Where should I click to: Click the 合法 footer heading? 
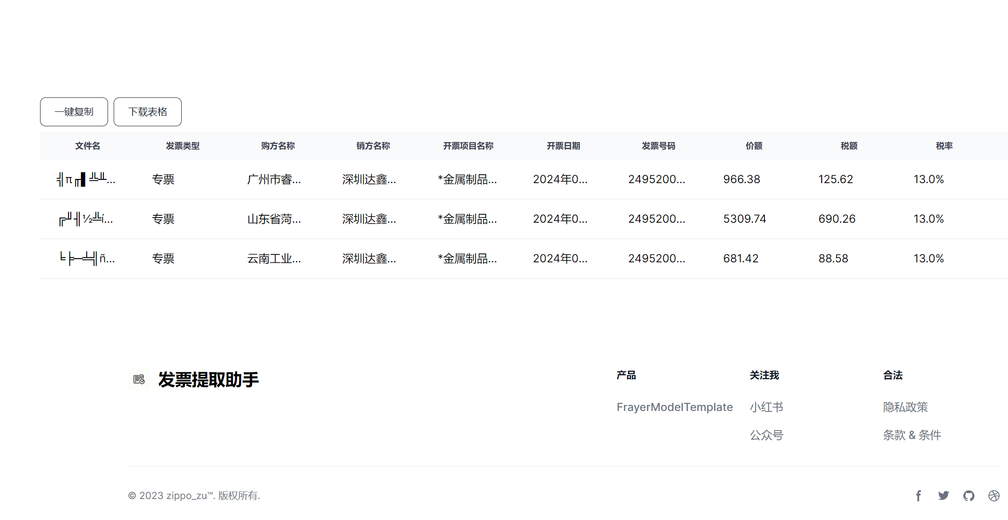[x=893, y=375]
